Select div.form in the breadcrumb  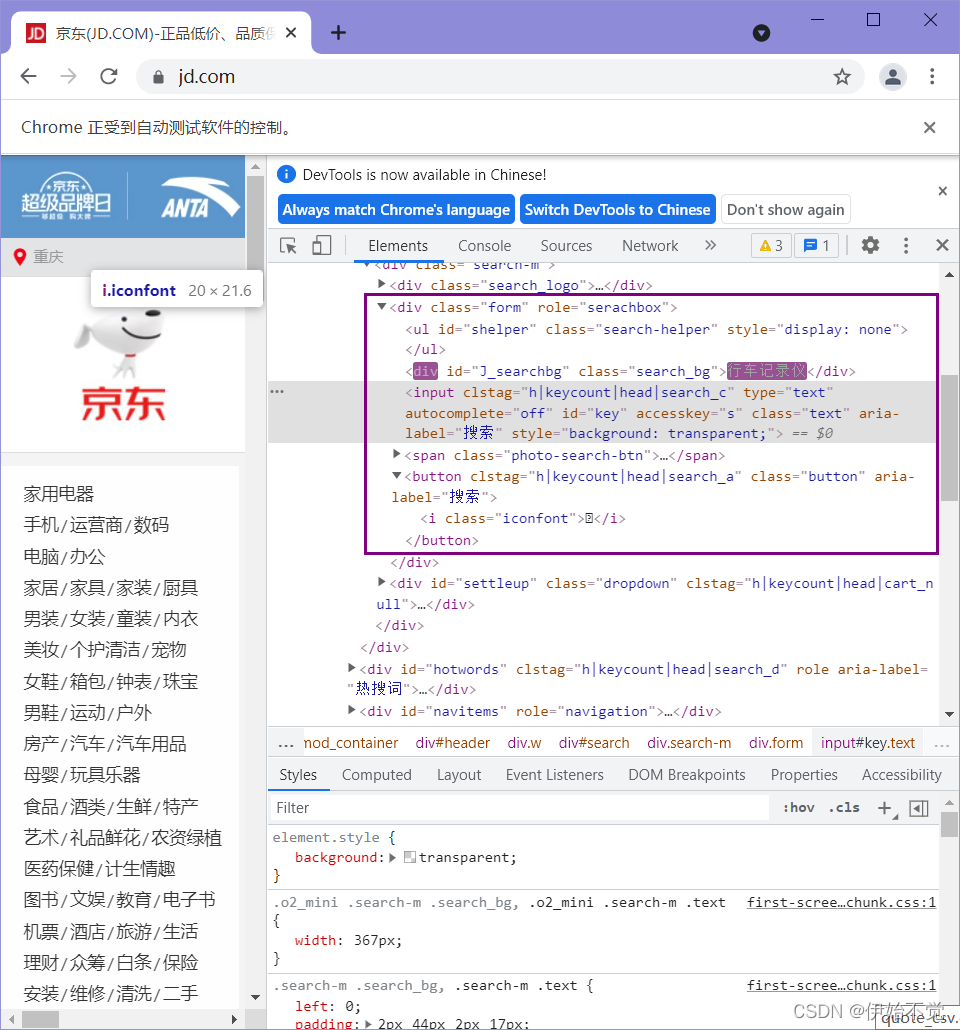(776, 743)
